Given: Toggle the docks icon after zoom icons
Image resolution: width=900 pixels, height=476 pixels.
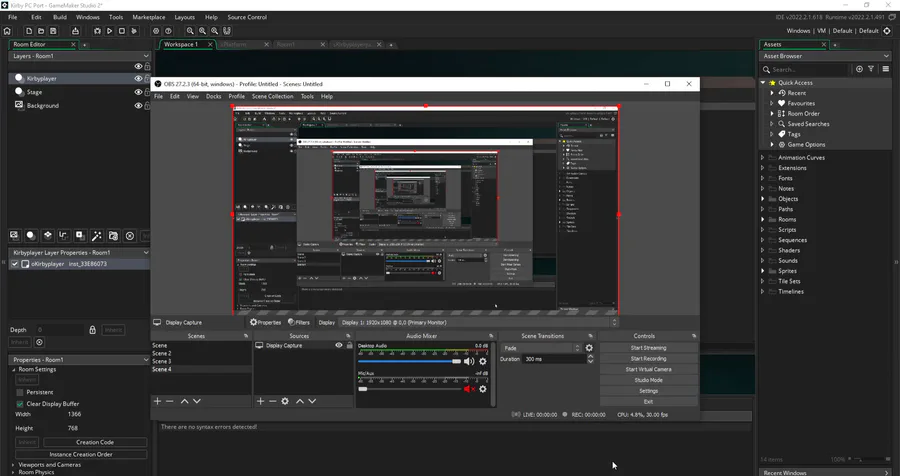Looking at the screenshot, I should (x=227, y=31).
